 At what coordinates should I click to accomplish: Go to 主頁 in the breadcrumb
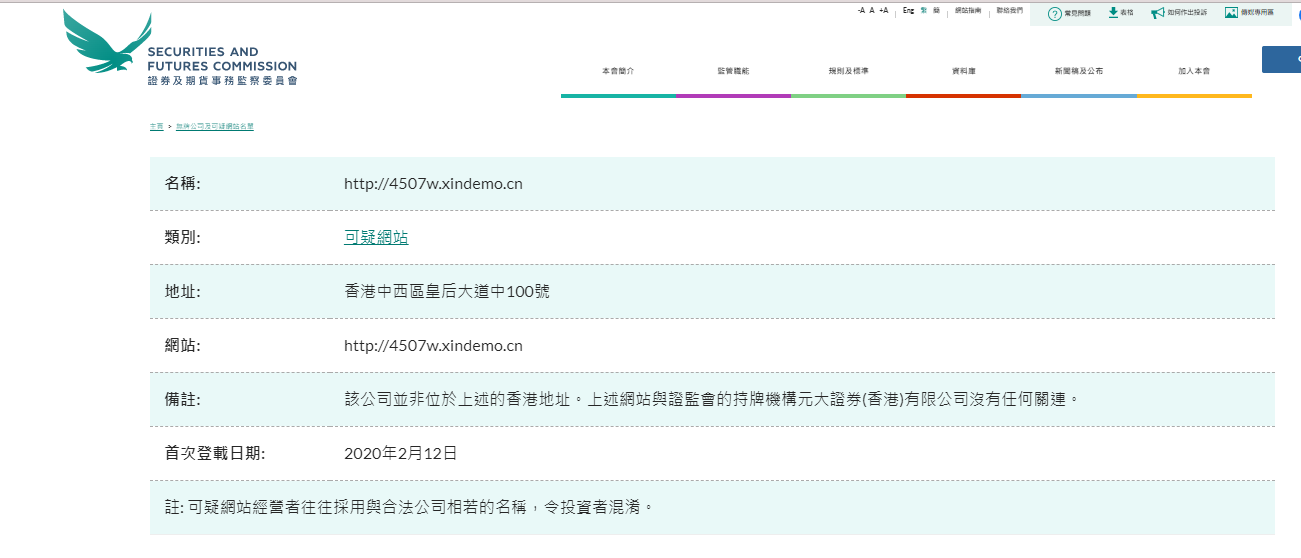point(156,127)
